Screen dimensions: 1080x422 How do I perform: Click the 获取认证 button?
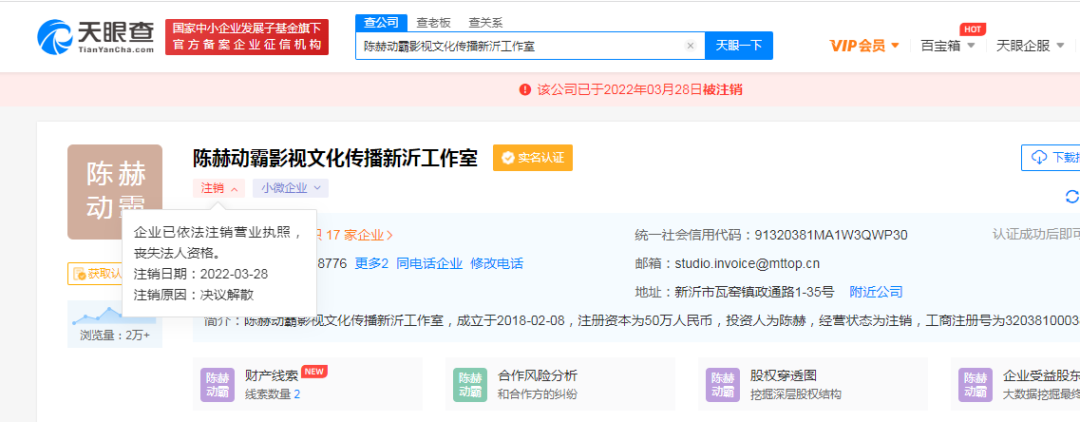point(96,274)
